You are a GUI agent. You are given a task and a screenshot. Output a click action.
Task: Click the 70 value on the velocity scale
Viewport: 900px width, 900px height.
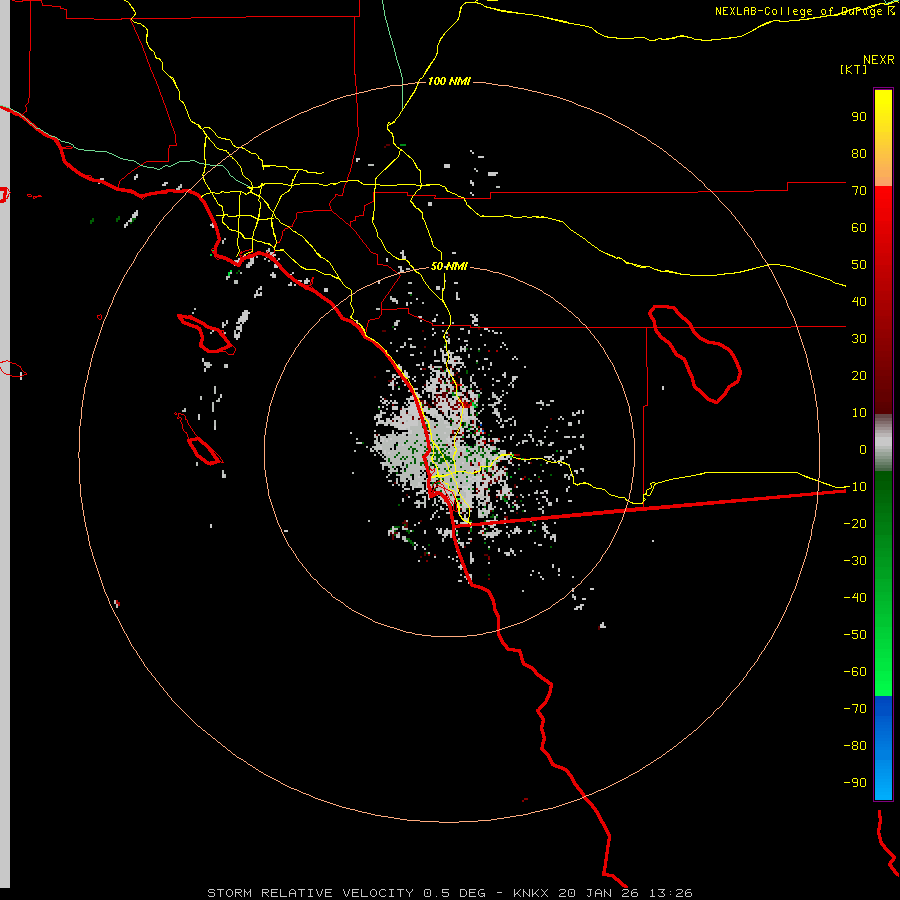859,191
